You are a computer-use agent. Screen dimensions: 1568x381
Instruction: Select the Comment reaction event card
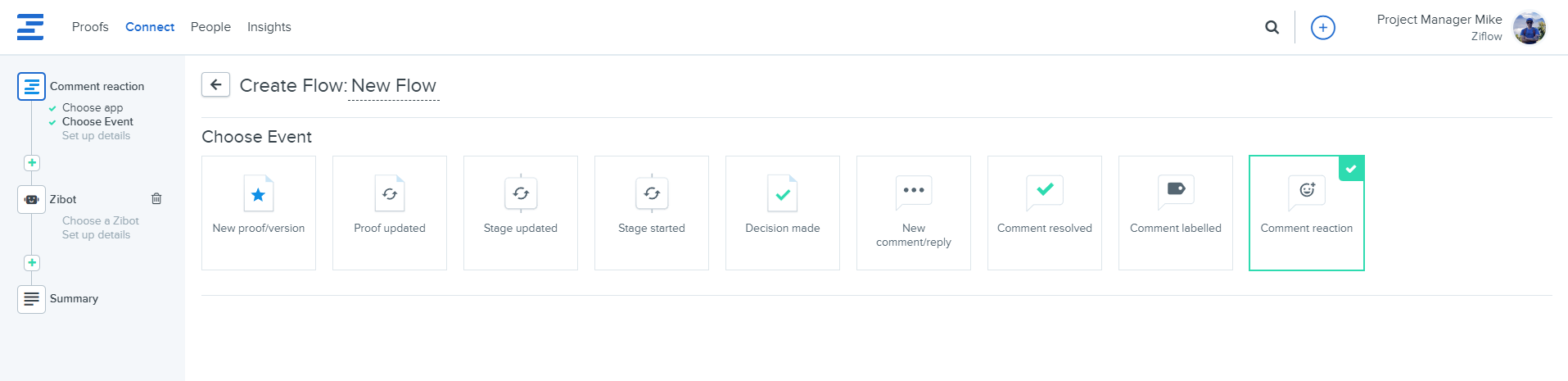tap(1306, 213)
